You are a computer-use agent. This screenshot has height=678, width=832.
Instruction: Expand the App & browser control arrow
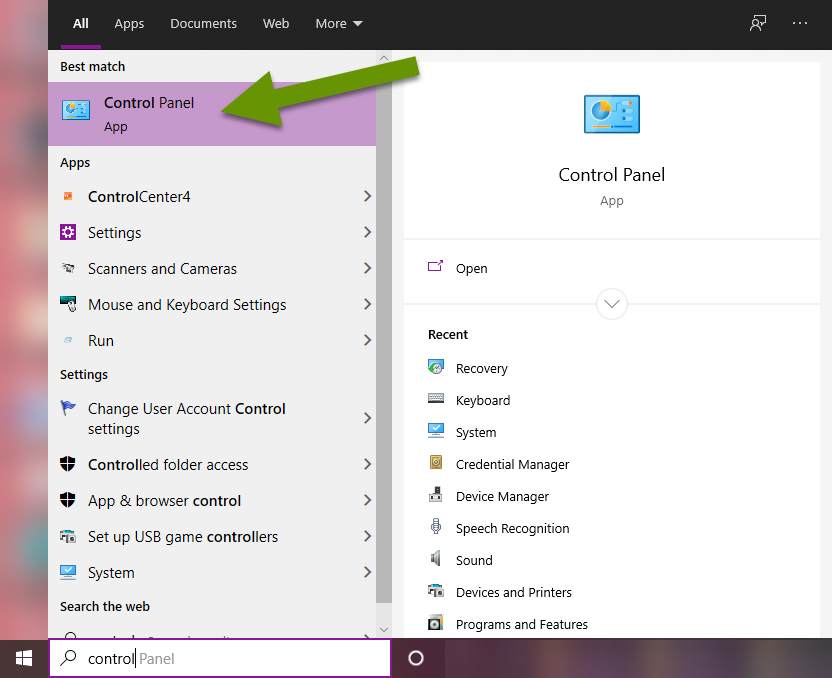(367, 500)
